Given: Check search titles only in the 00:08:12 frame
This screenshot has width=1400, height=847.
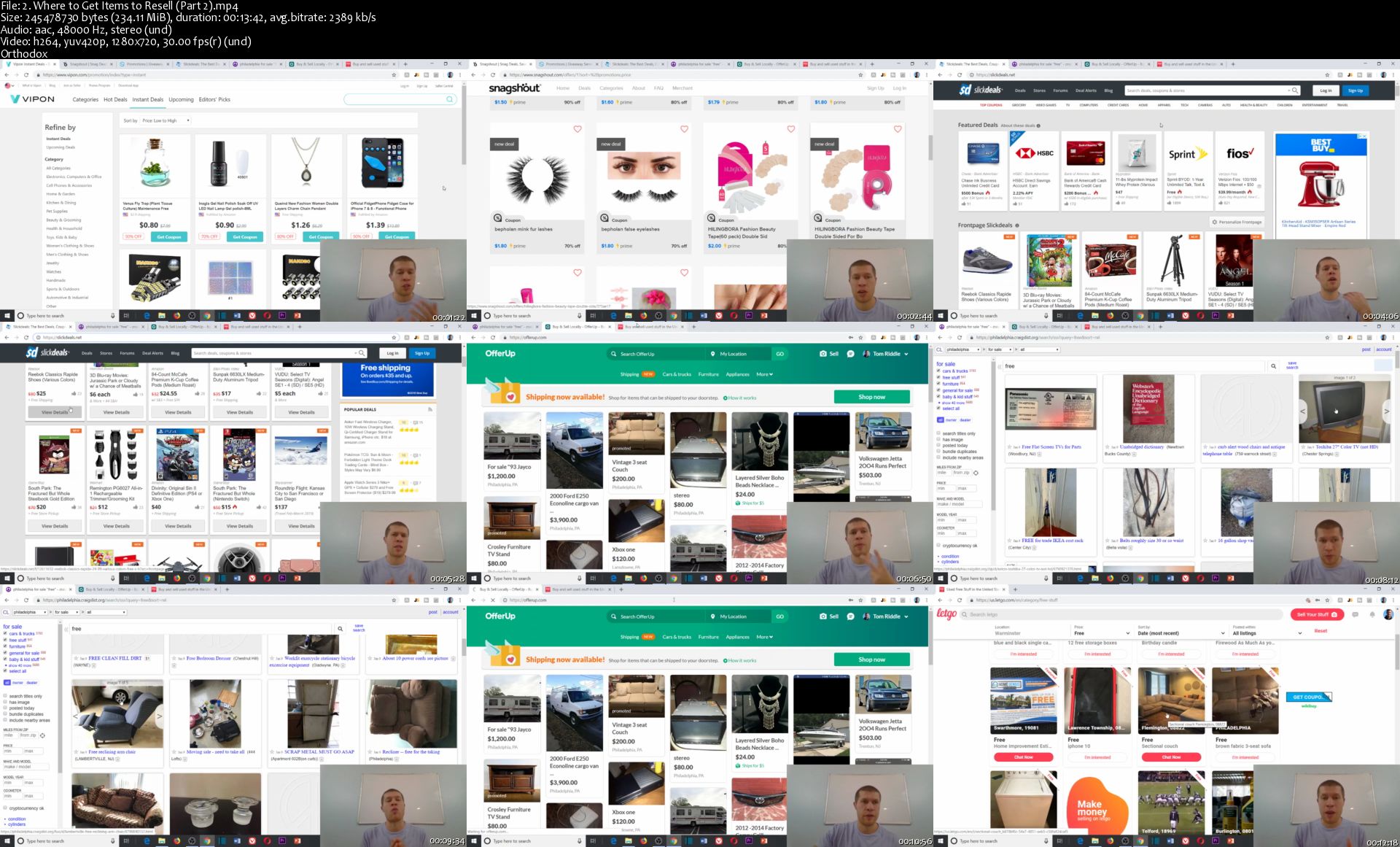Looking at the screenshot, I should [938, 433].
